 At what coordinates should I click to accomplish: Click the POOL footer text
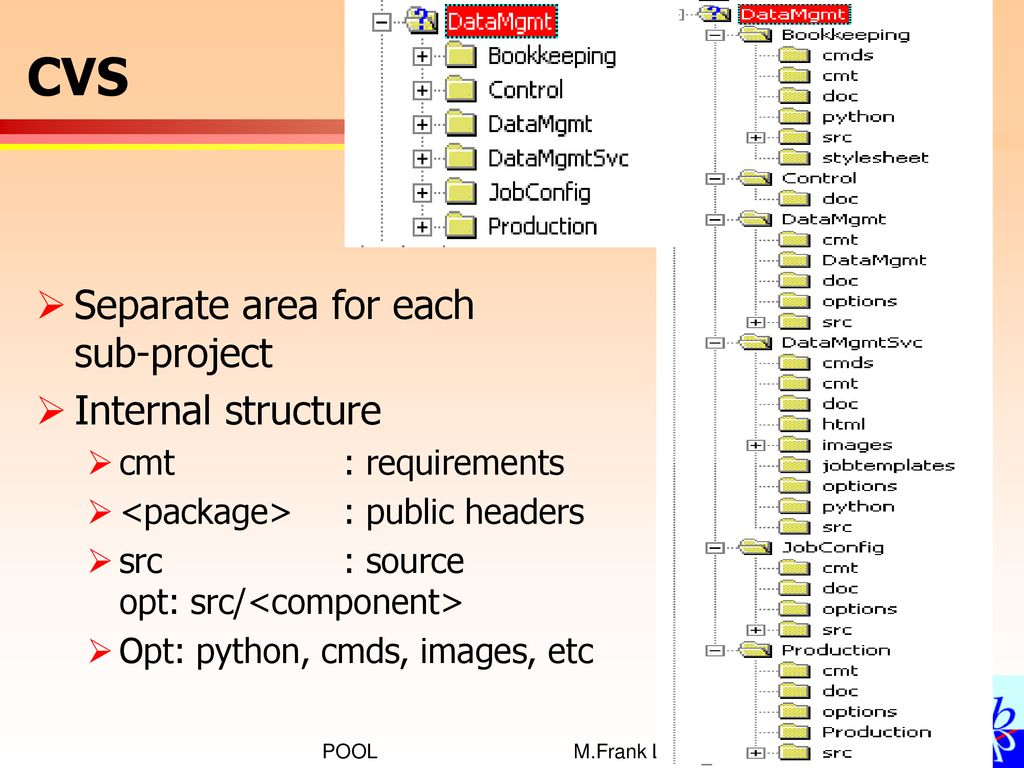click(x=349, y=752)
